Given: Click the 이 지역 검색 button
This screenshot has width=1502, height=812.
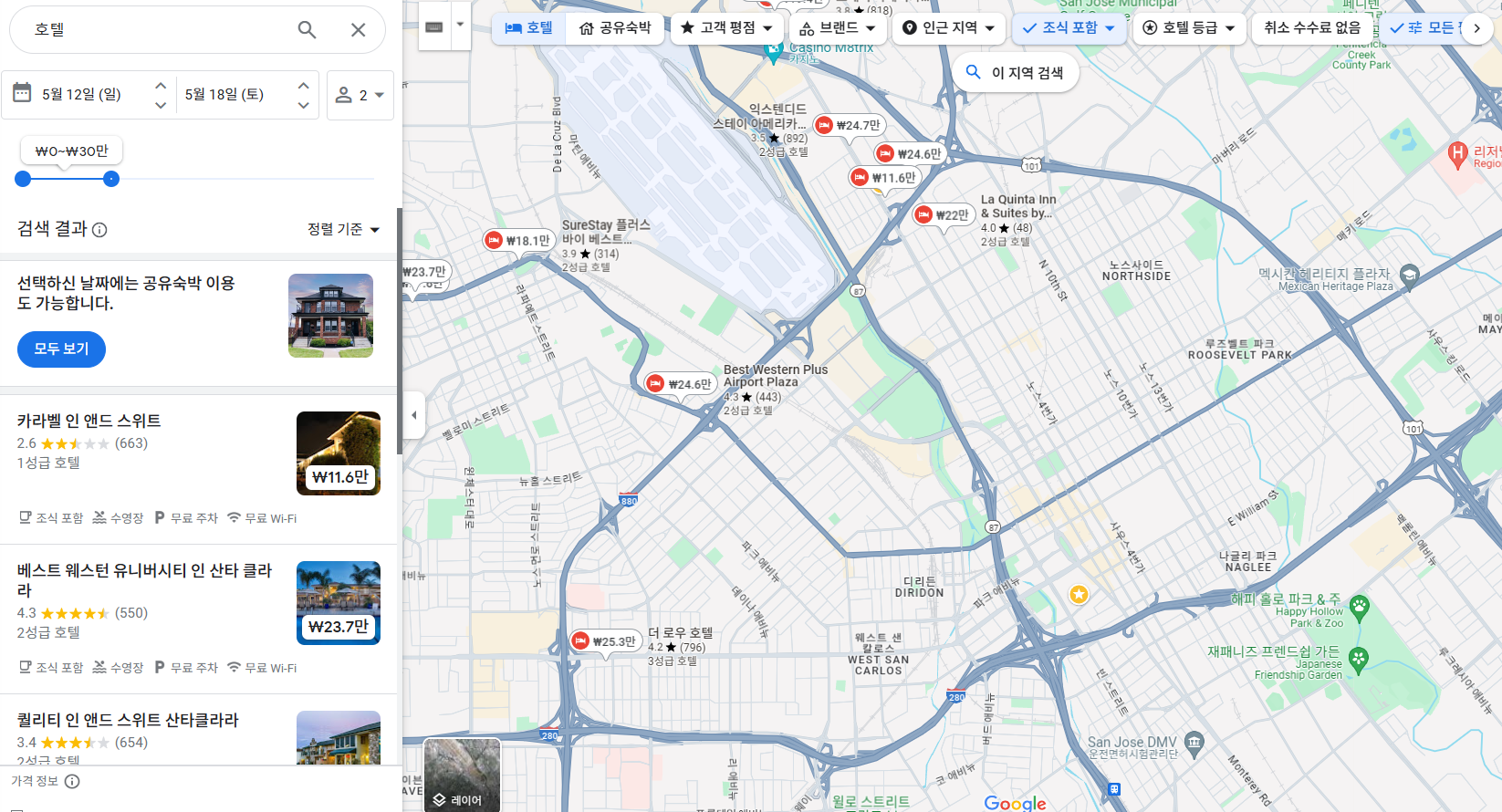Looking at the screenshot, I should 1015,73.
